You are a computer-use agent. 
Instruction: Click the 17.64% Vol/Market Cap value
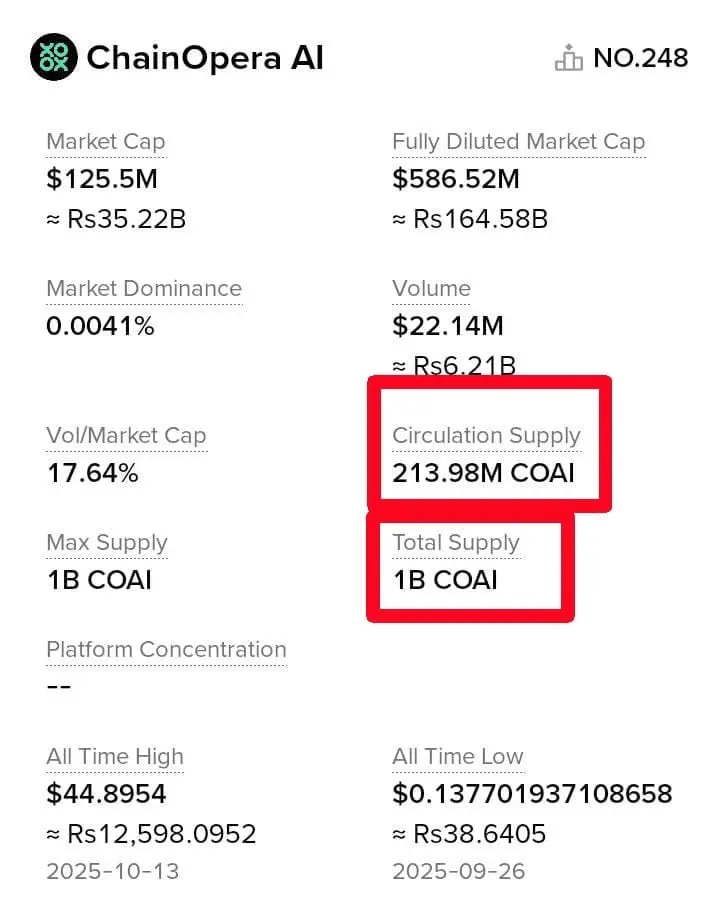92,473
